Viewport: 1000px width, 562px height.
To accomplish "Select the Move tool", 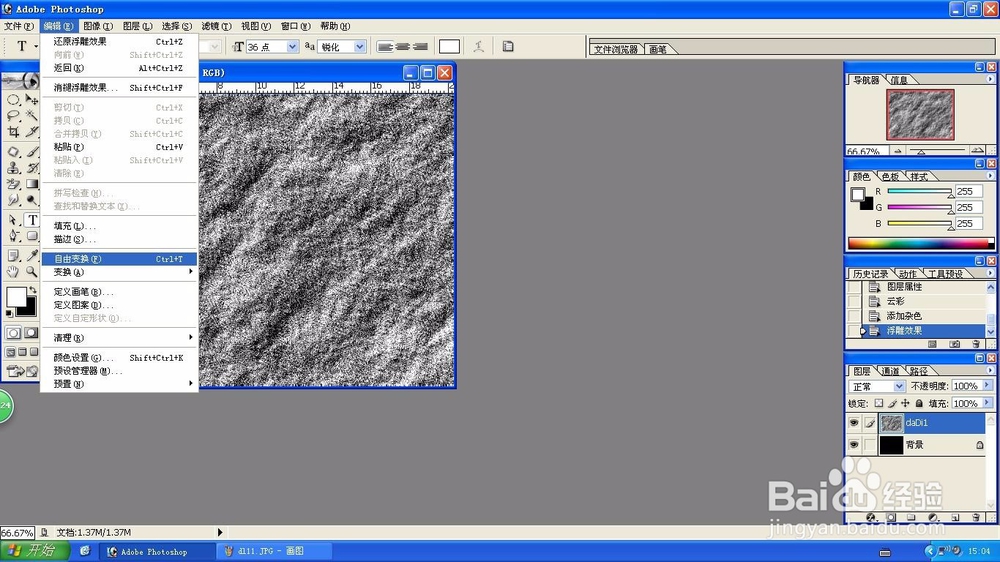I will [x=31, y=100].
